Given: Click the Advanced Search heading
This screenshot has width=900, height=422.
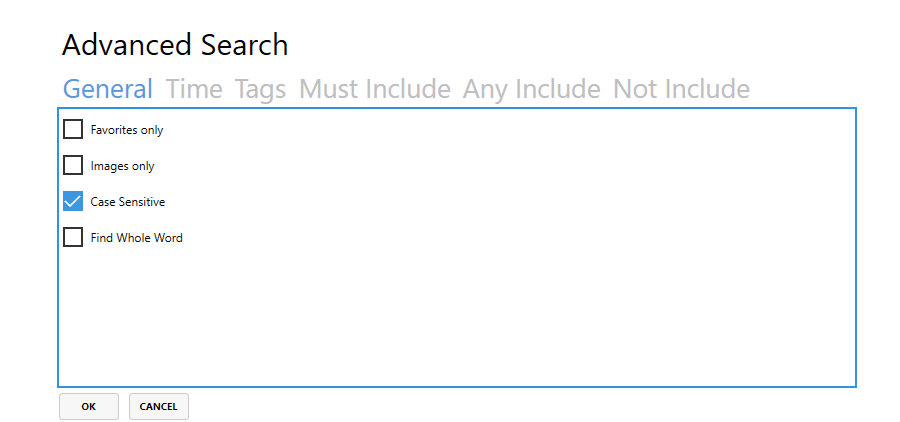Looking at the screenshot, I should (175, 45).
